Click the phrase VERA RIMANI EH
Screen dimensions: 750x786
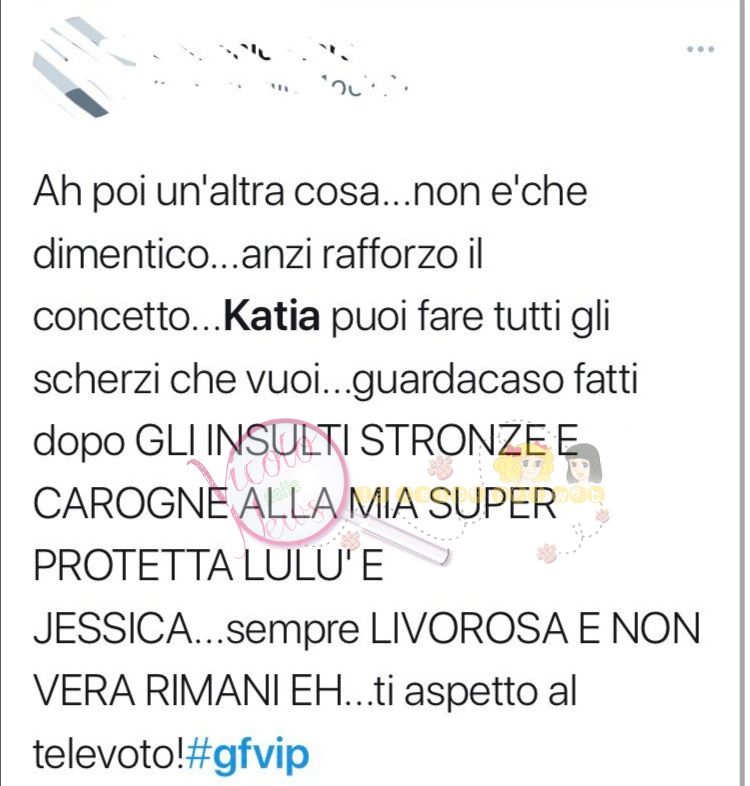click(189, 692)
